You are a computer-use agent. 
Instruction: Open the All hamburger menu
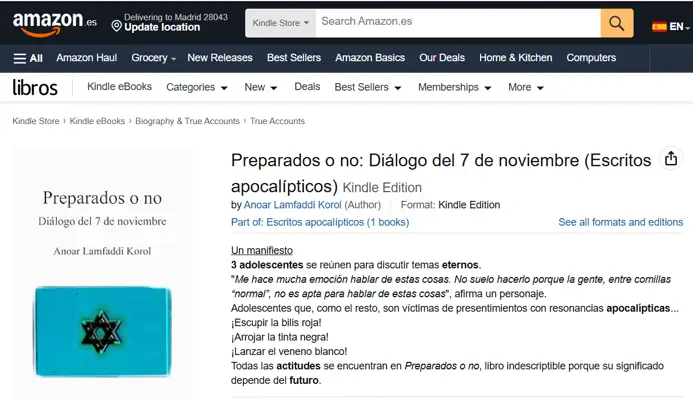28,58
